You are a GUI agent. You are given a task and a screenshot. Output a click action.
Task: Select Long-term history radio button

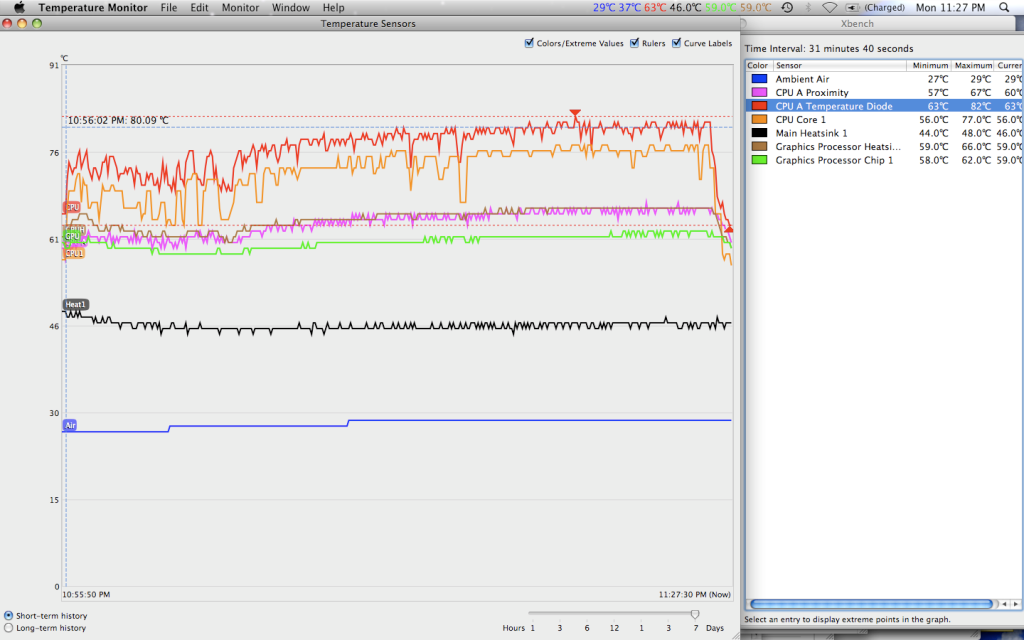[9, 628]
